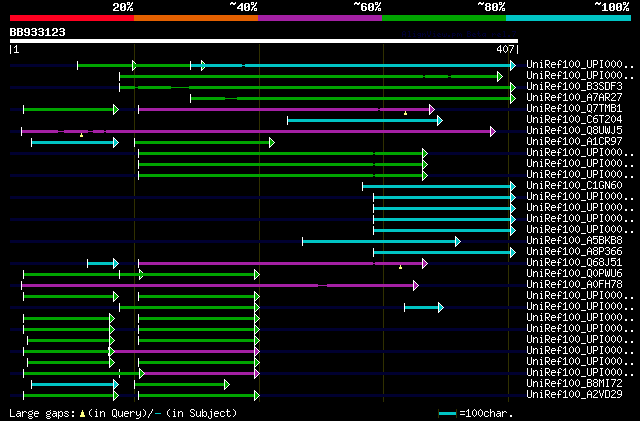Click the arrowhead ending the A5BKB8 alignment
640x421 pixels.
458,242
